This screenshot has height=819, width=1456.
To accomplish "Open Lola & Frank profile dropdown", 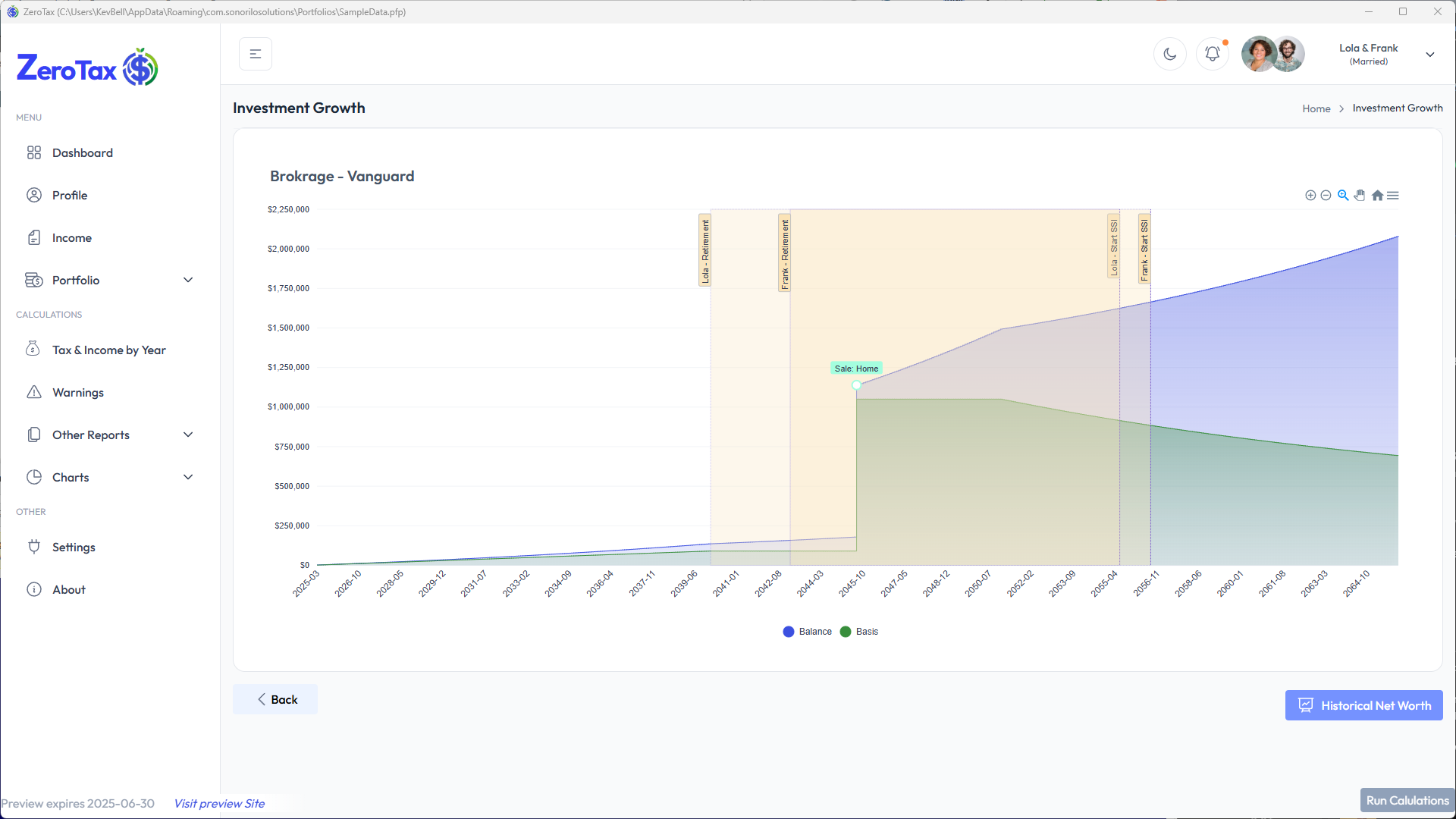I will click(1429, 55).
